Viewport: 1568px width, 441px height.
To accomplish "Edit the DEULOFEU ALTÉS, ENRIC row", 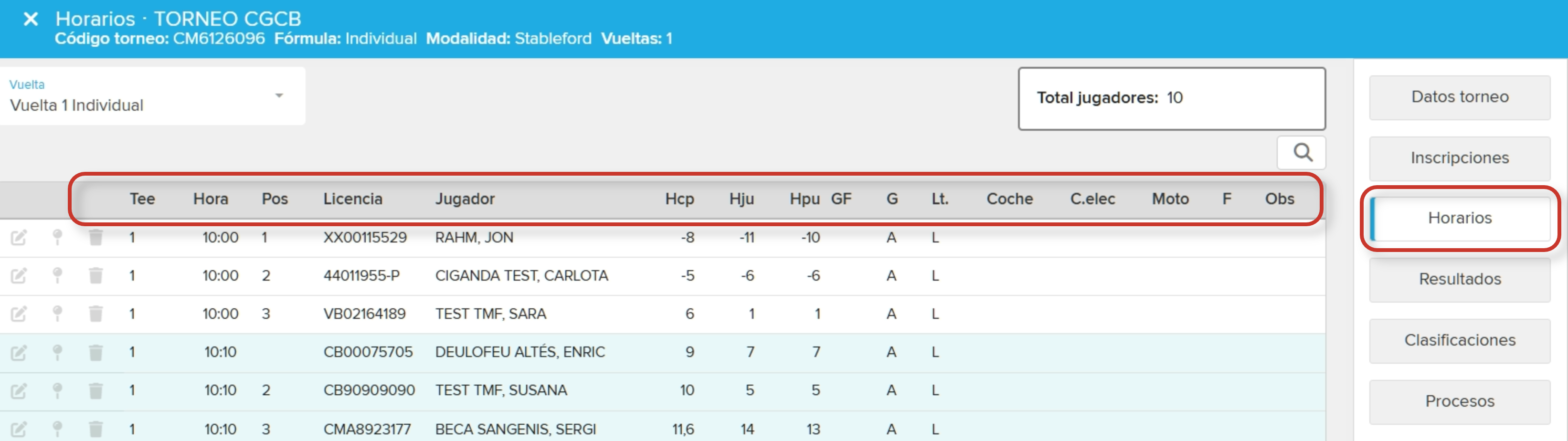I will tap(19, 352).
